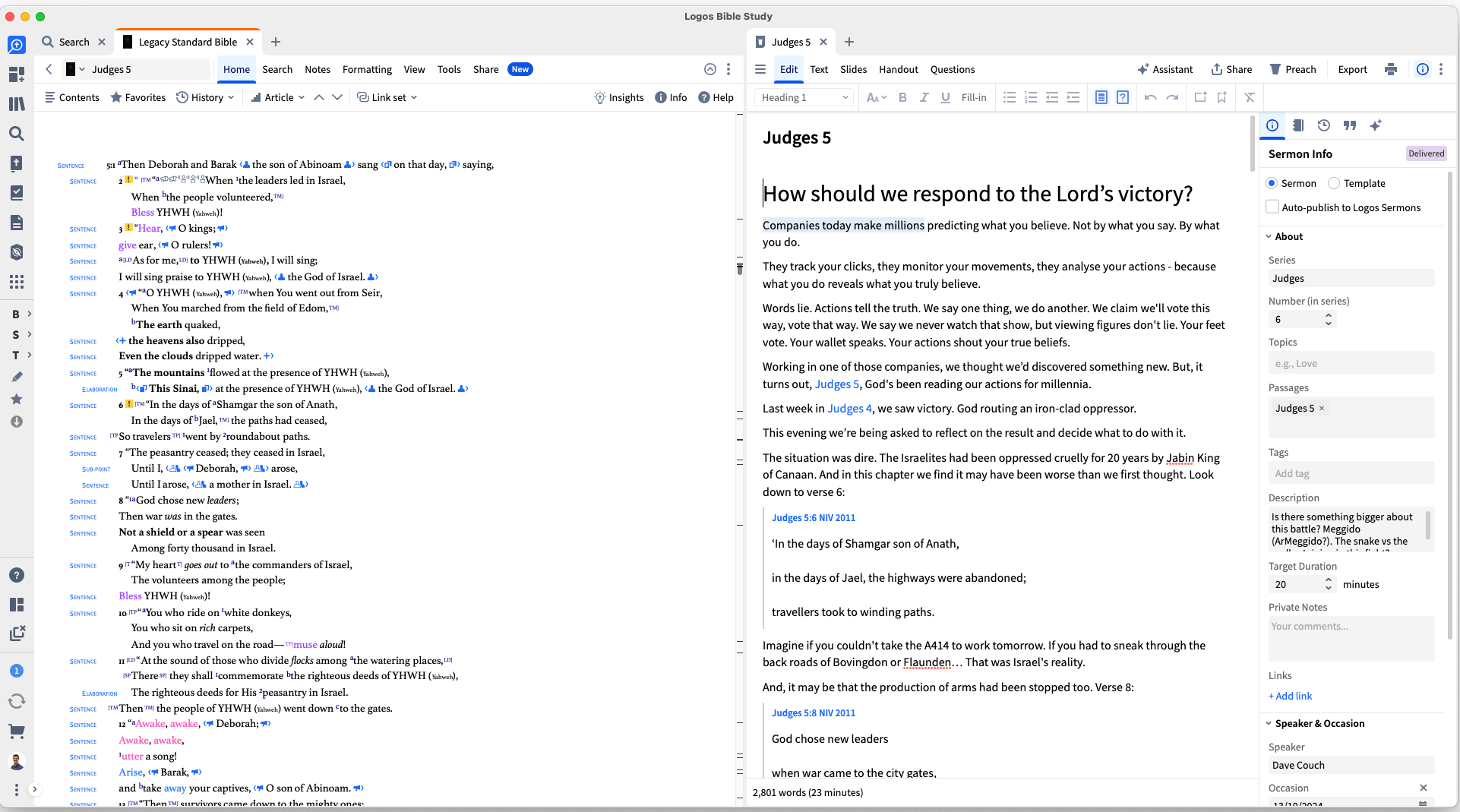The width and height of the screenshot is (1460, 812).
Task: Open the apps grid icon in the sidebar
Action: point(17,282)
